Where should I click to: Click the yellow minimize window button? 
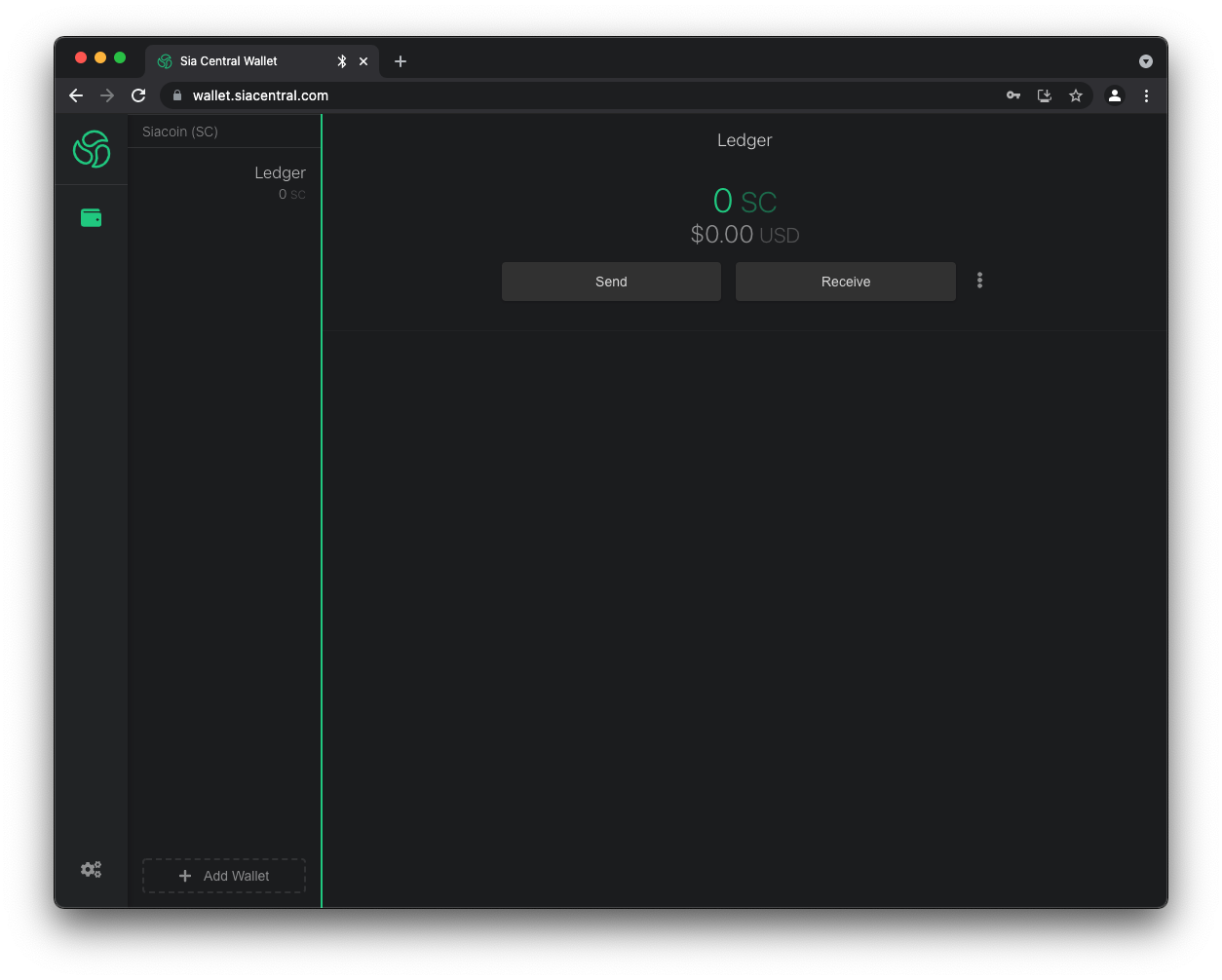point(100,57)
